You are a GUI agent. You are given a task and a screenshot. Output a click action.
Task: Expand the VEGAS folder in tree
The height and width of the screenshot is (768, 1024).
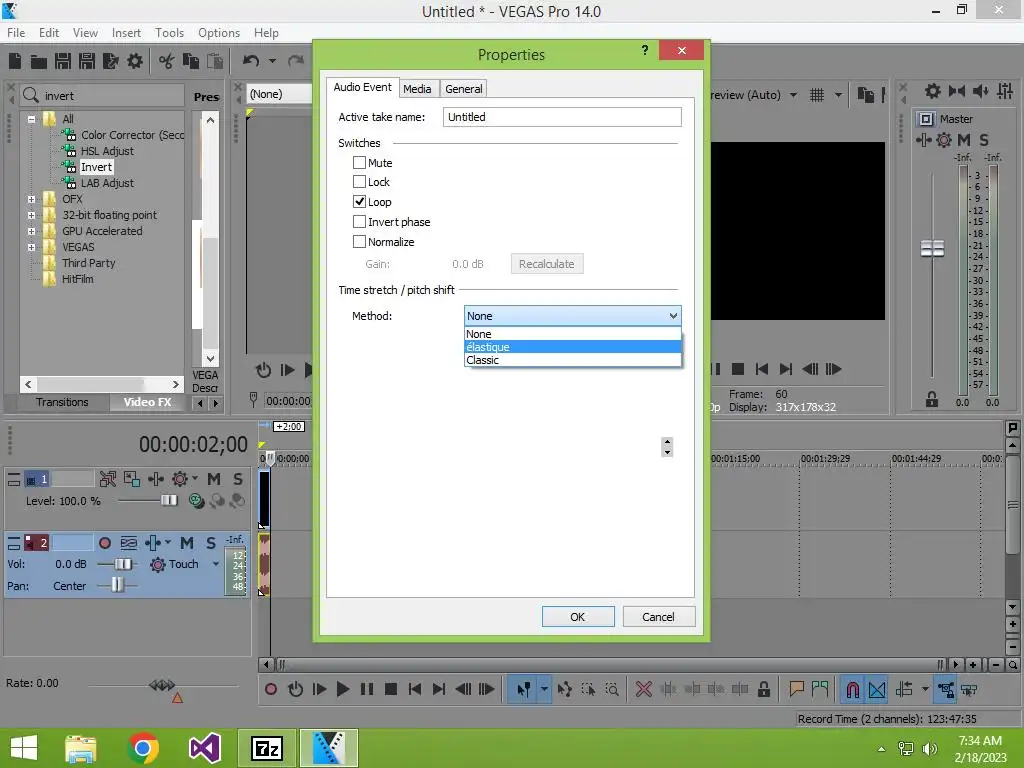tap(31, 247)
